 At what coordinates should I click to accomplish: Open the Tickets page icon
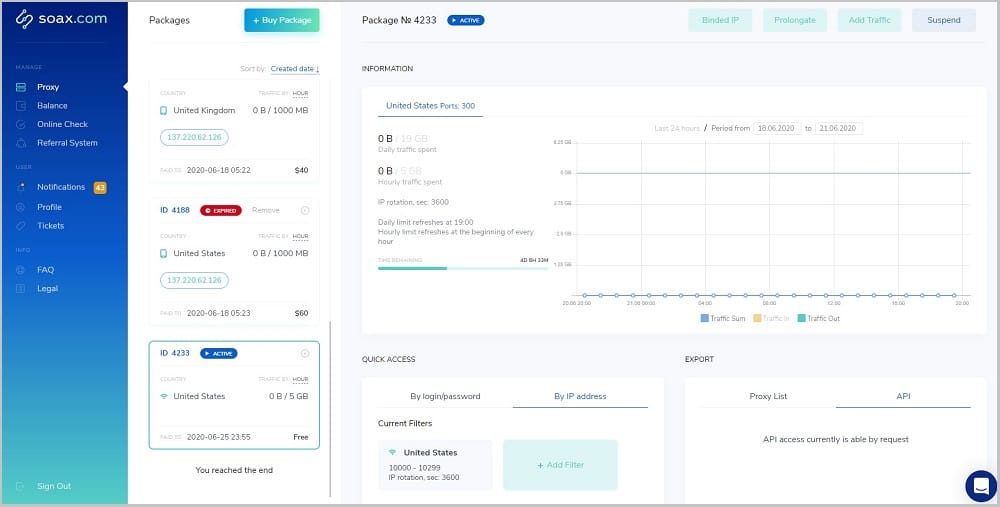click(22, 226)
